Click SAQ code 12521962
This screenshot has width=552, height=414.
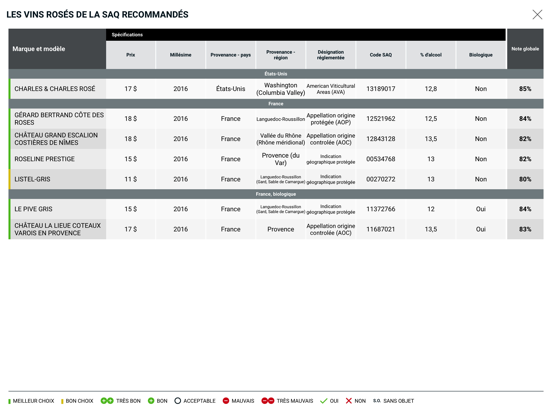point(381,119)
